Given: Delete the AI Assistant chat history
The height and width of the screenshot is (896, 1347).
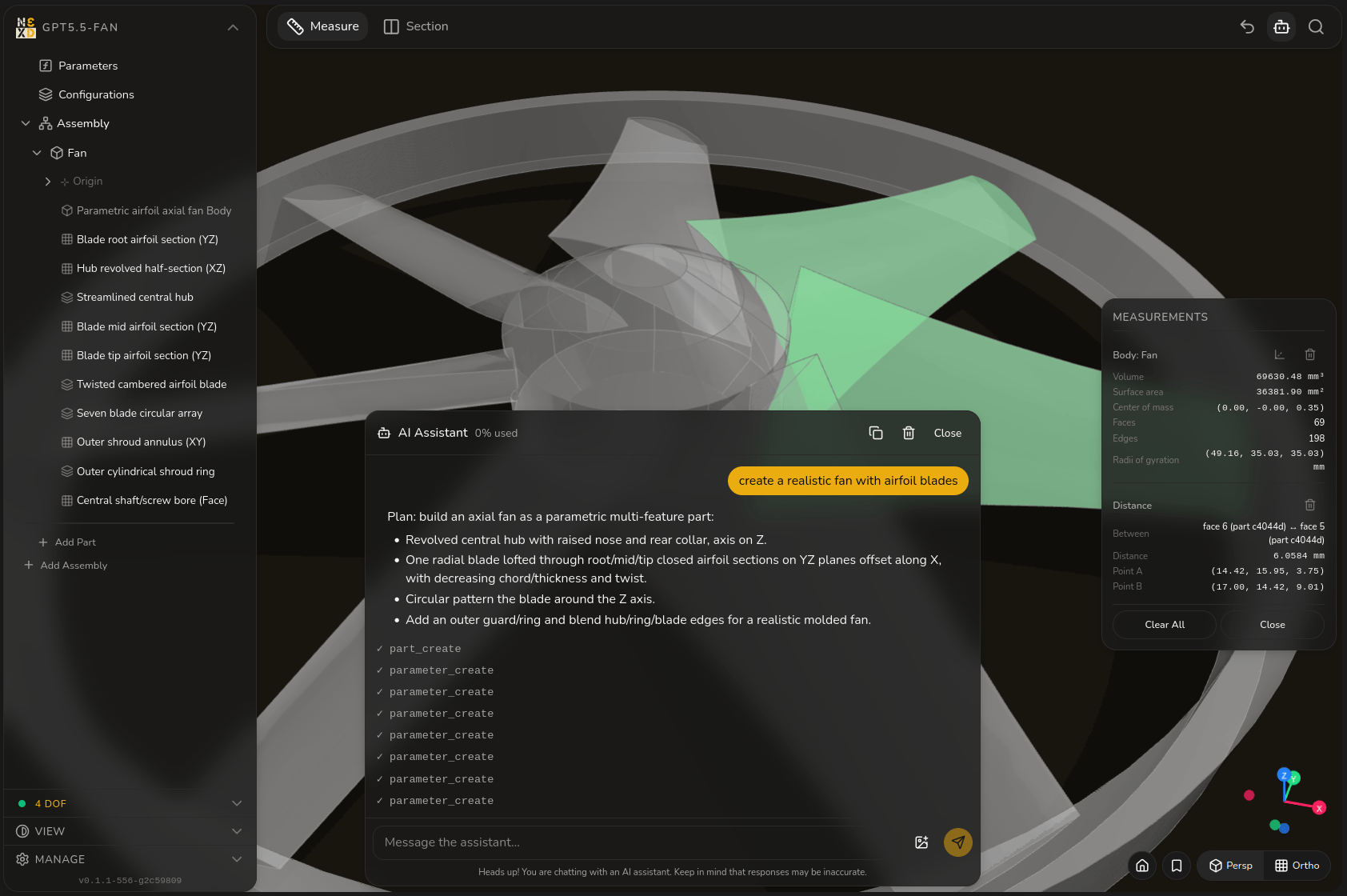Looking at the screenshot, I should [909, 433].
